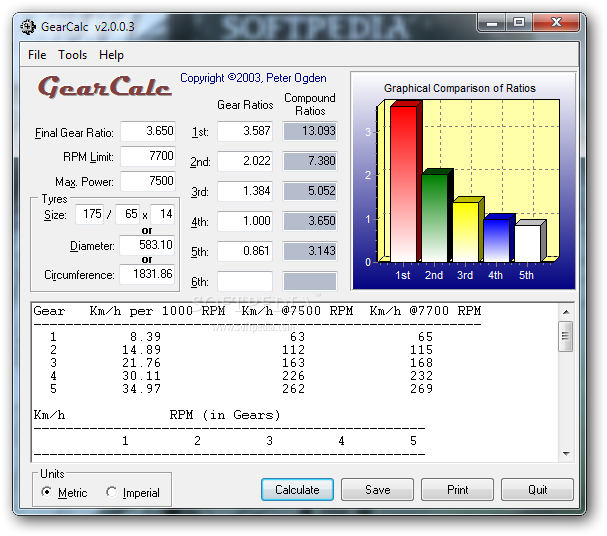Click the green 2nd gear bar in chart
Image resolution: width=607 pixels, height=536 pixels.
[435, 218]
